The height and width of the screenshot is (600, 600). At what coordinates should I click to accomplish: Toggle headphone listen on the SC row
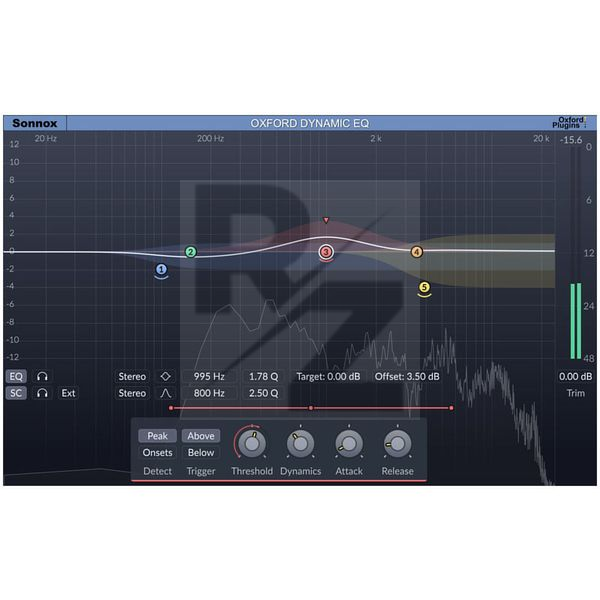pos(42,393)
